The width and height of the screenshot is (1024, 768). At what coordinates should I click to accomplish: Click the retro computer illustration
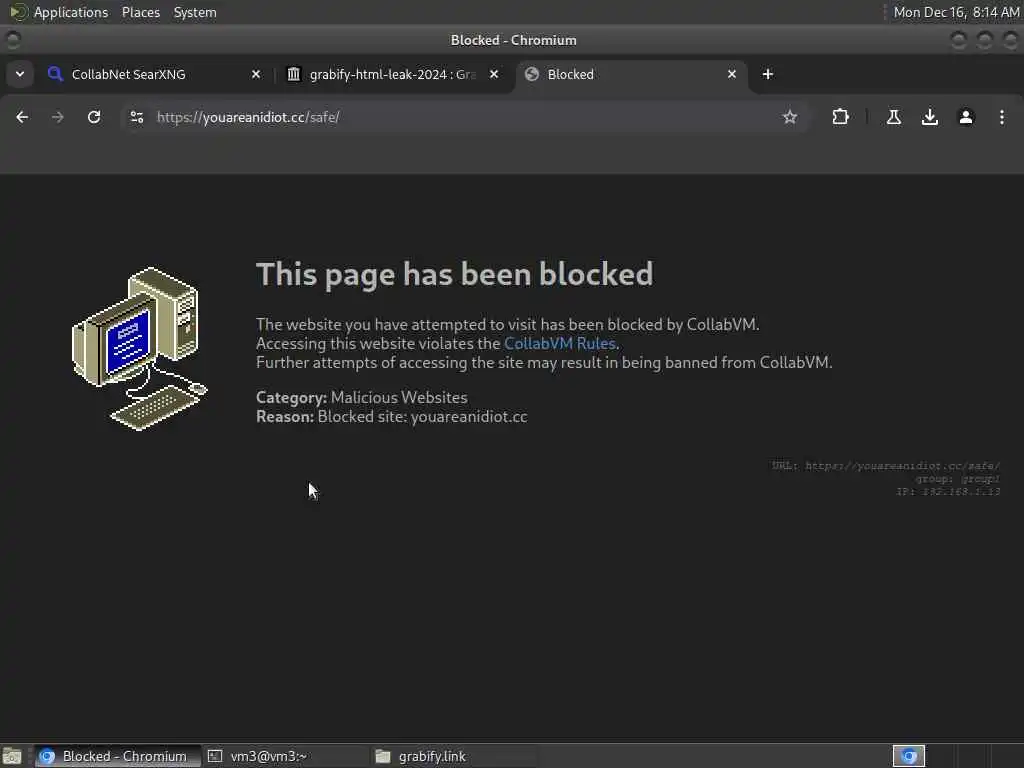[x=140, y=349]
